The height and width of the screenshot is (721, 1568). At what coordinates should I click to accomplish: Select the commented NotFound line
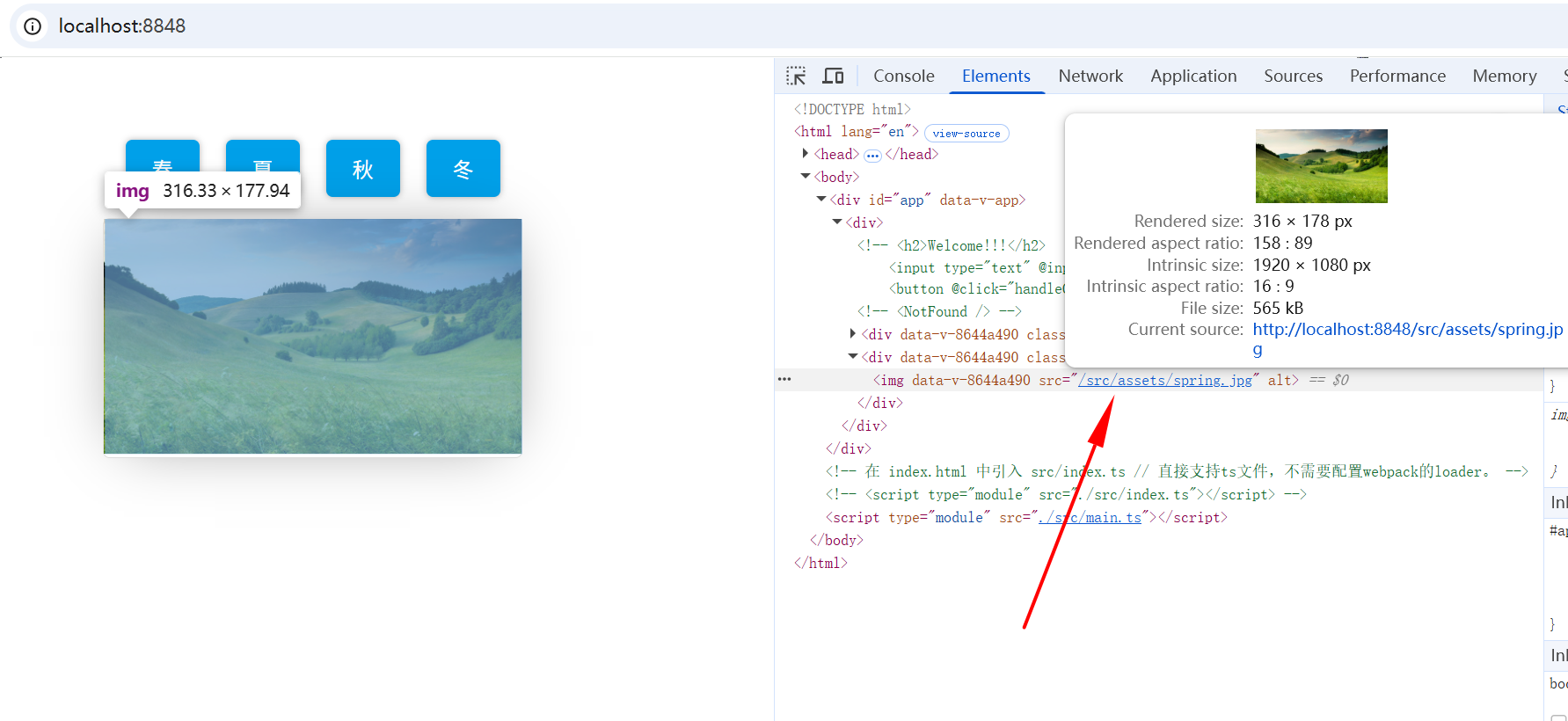pos(939,311)
